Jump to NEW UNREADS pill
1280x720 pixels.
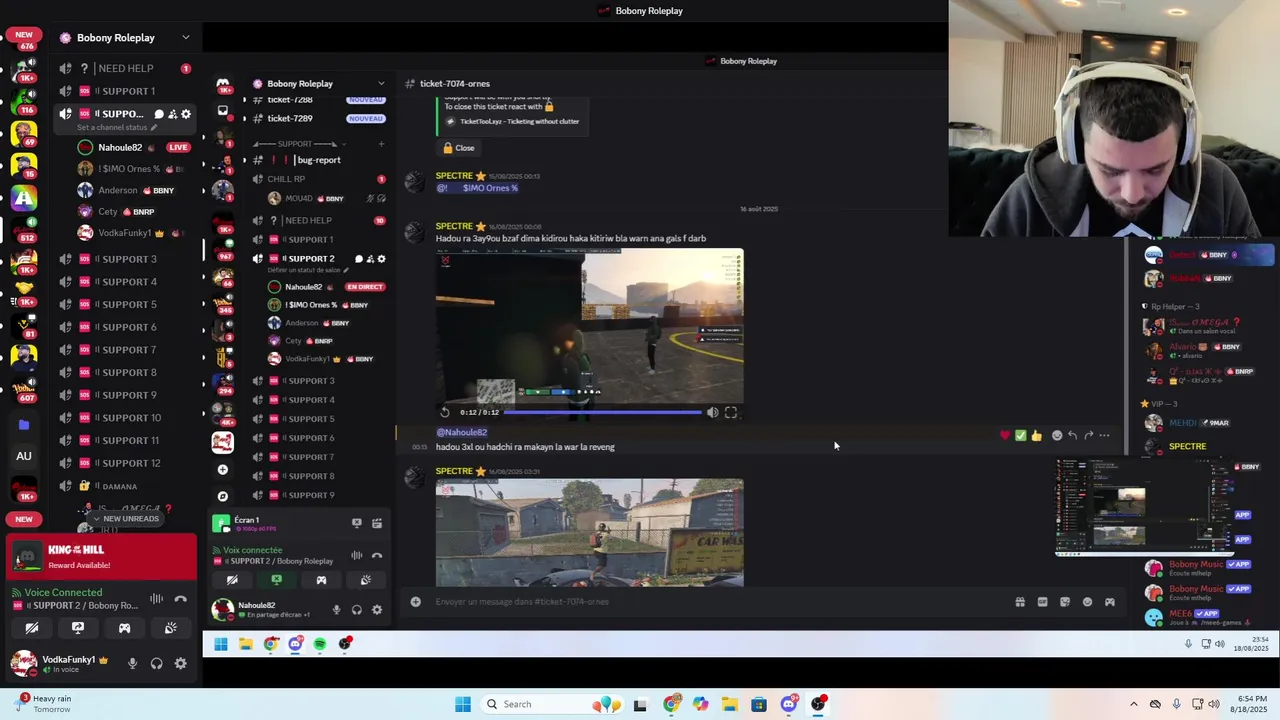coord(125,519)
